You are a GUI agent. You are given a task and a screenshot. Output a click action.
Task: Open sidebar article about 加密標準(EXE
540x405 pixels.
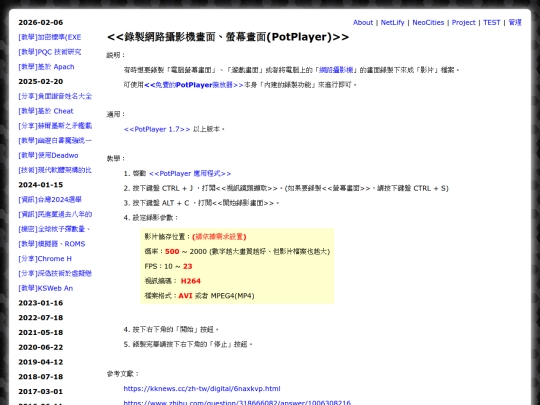tap(50, 37)
